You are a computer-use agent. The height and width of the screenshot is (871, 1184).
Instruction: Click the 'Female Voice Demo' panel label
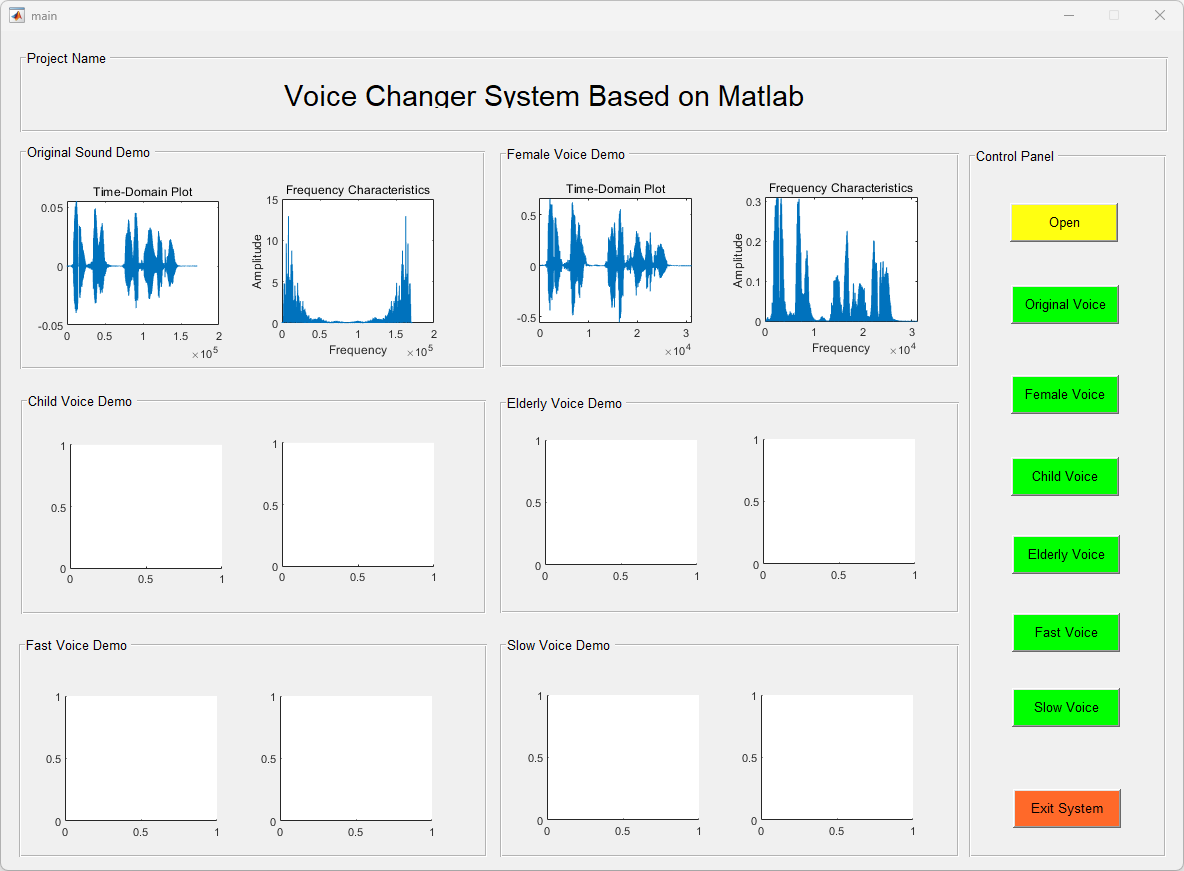click(x=566, y=154)
